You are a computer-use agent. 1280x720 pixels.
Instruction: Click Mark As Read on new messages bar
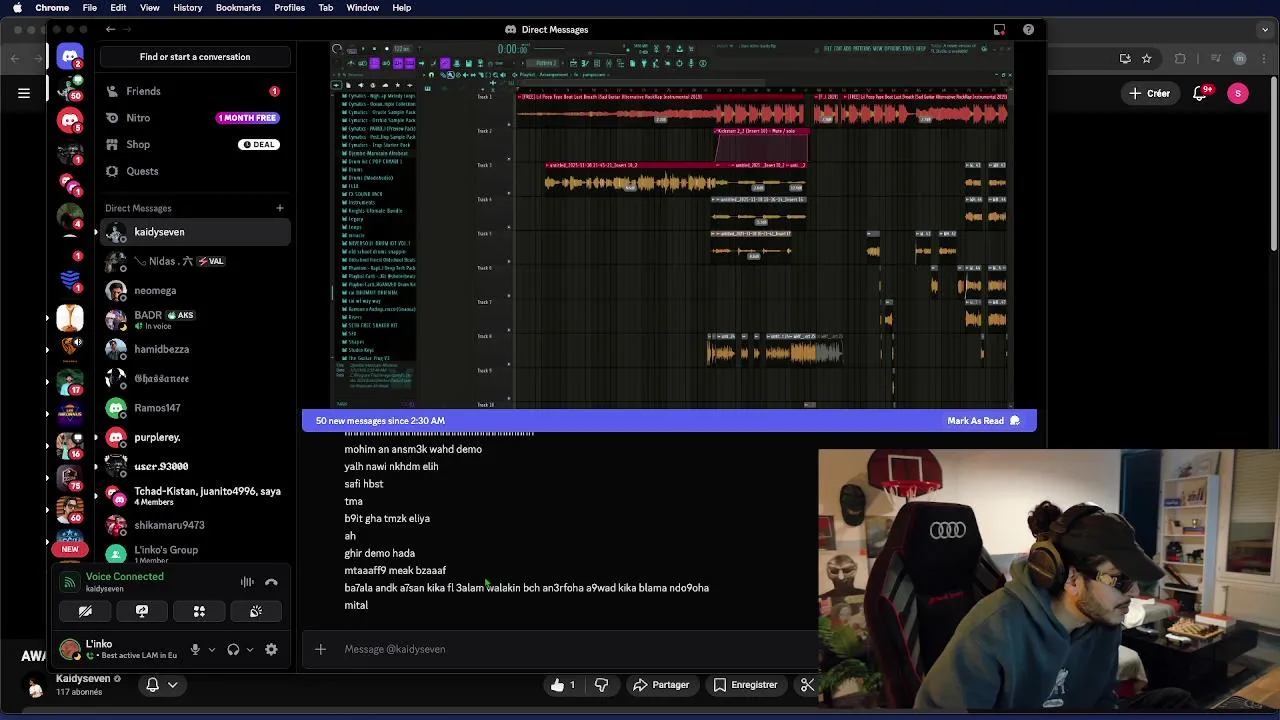[x=983, y=421]
